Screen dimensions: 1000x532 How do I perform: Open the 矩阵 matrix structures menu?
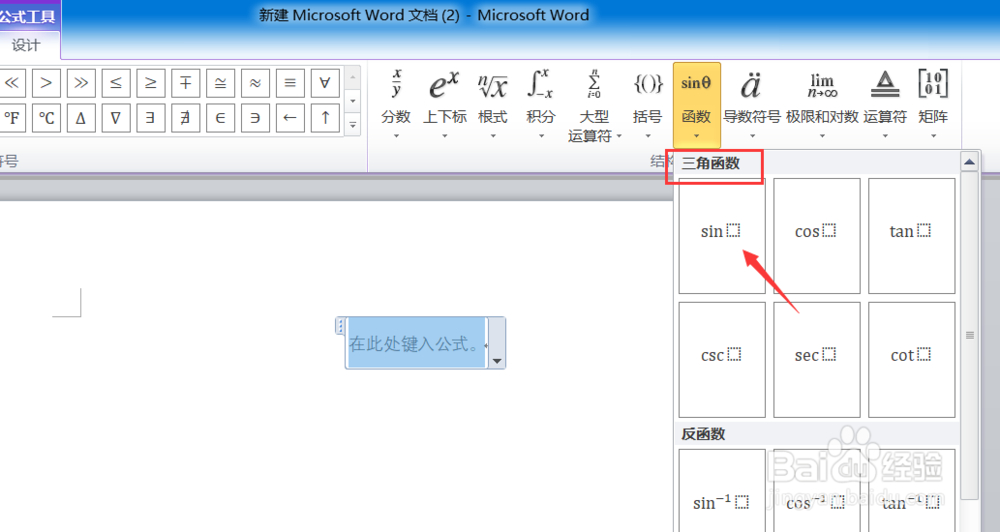[x=933, y=105]
